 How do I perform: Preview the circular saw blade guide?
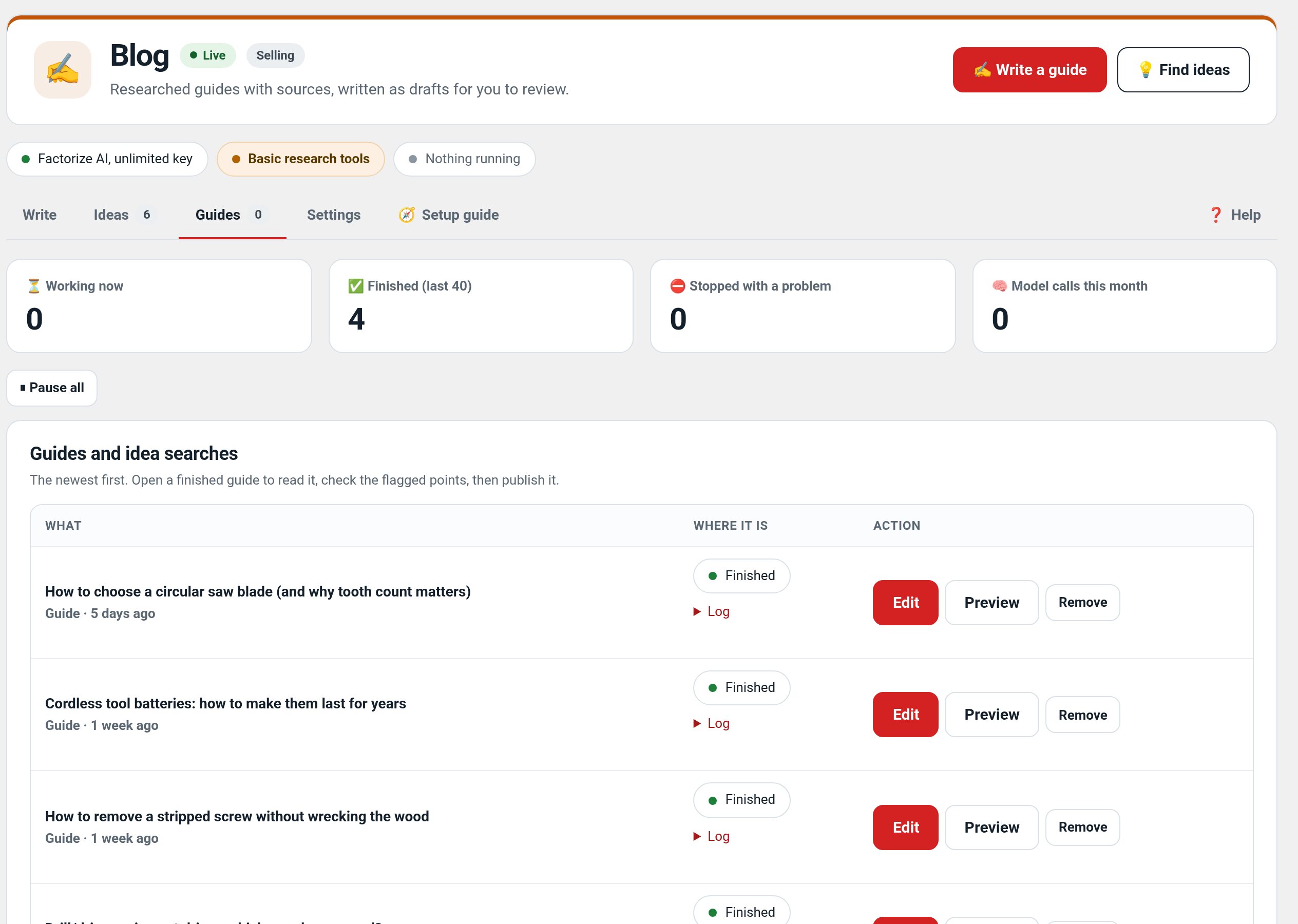pos(991,603)
